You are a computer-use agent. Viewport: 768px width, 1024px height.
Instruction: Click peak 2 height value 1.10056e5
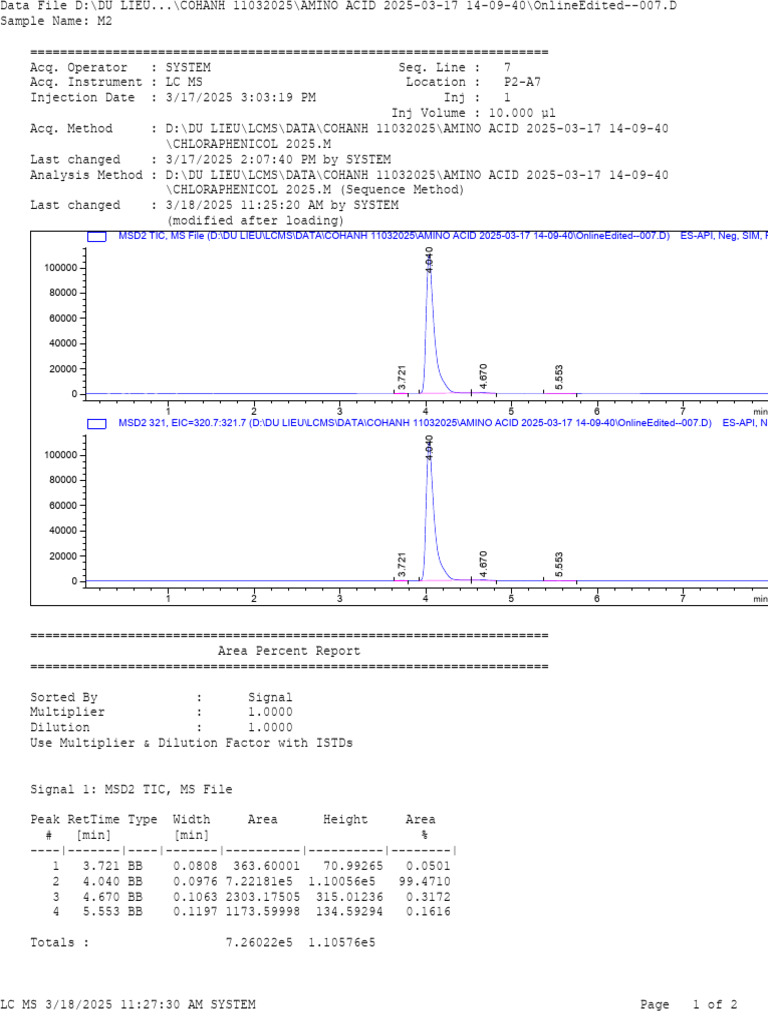pos(342,881)
